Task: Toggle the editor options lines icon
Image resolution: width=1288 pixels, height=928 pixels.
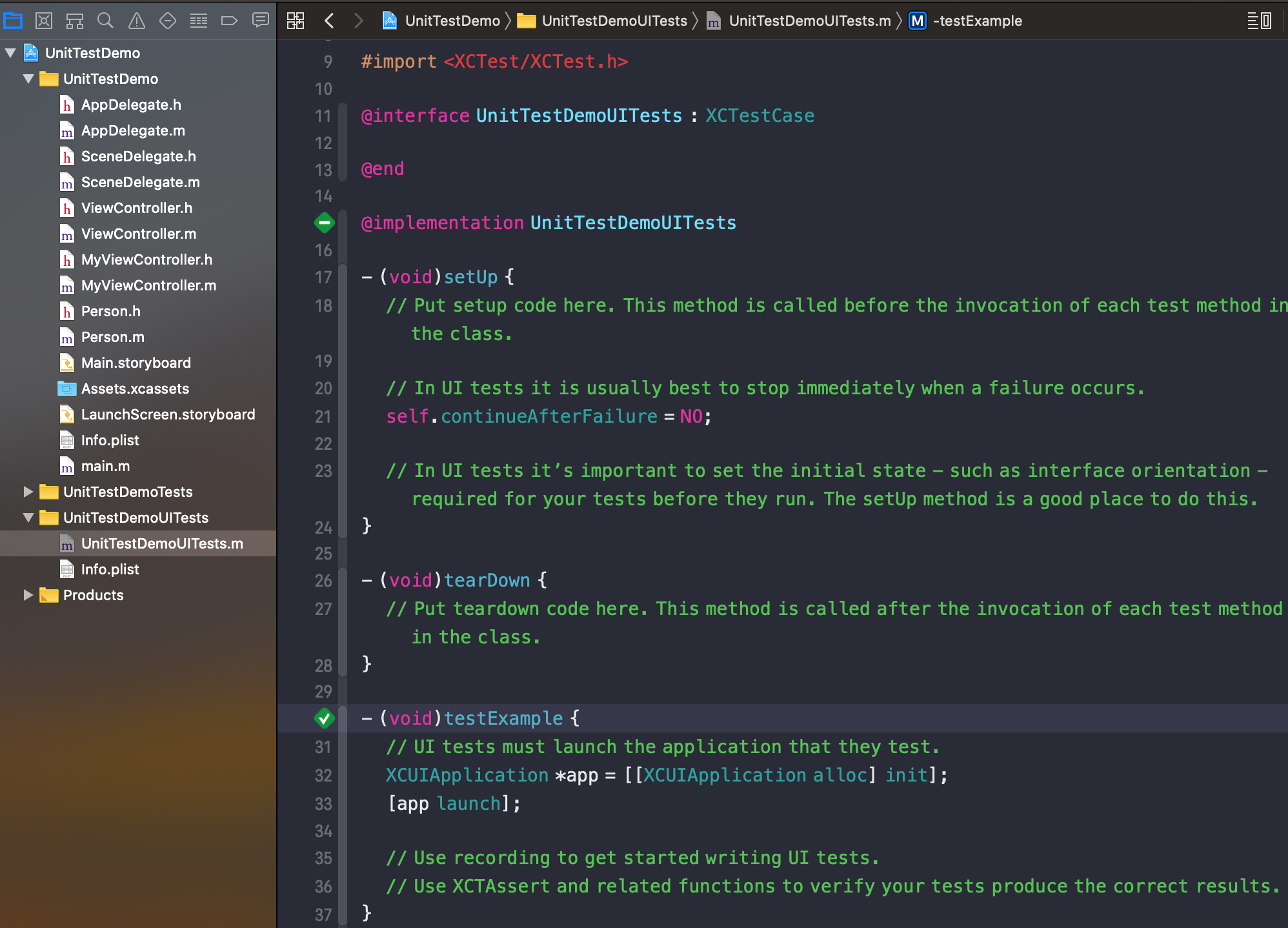Action: tap(1258, 21)
